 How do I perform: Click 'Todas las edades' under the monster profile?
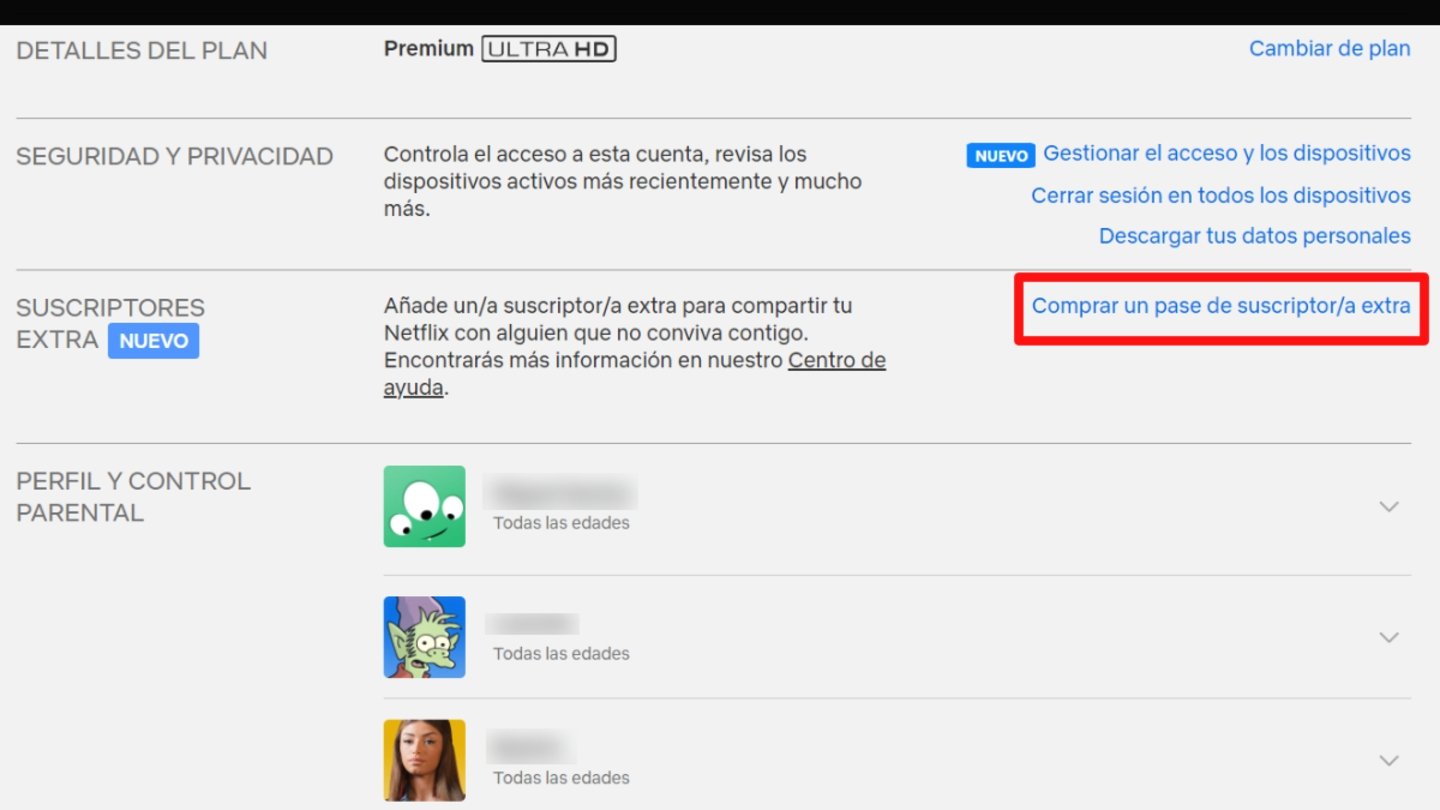pyautogui.click(x=561, y=523)
